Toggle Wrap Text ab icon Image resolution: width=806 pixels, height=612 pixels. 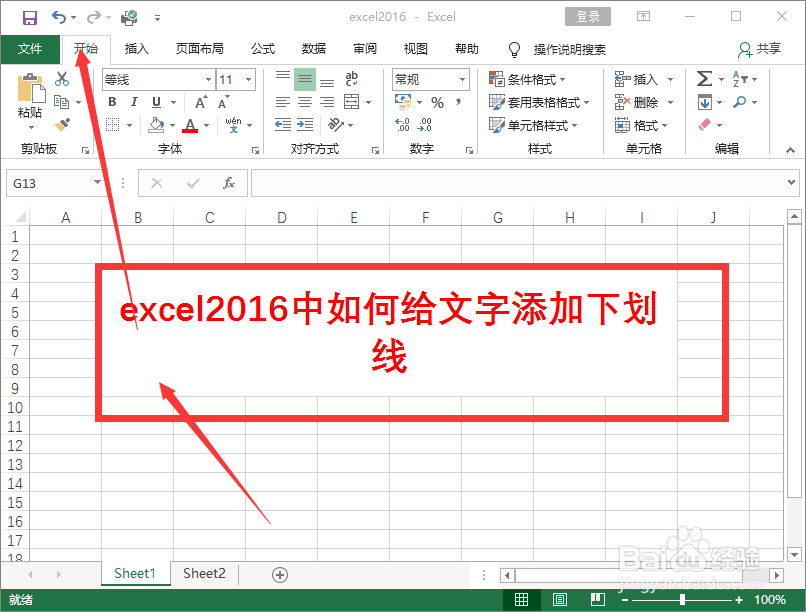click(352, 79)
